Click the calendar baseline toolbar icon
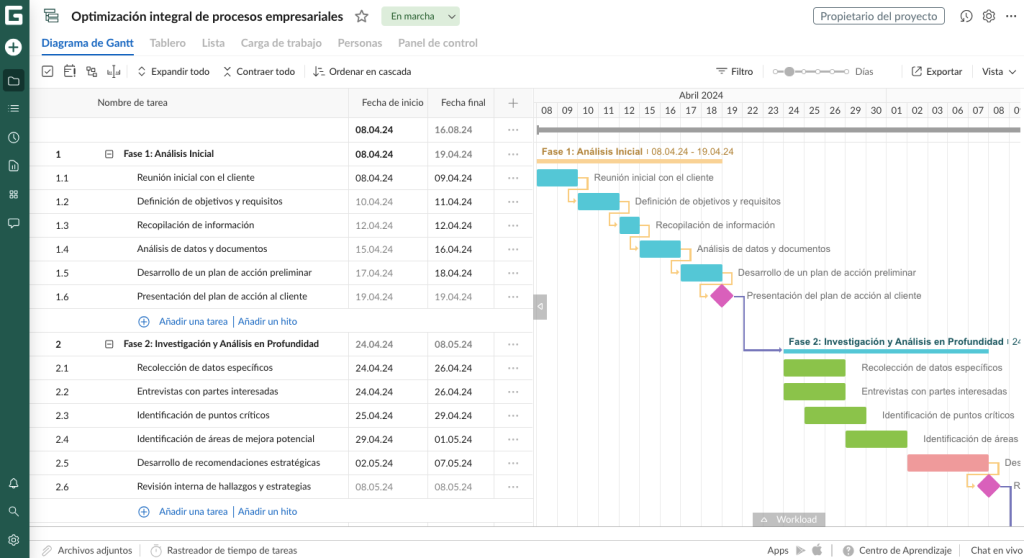 pos(69,71)
